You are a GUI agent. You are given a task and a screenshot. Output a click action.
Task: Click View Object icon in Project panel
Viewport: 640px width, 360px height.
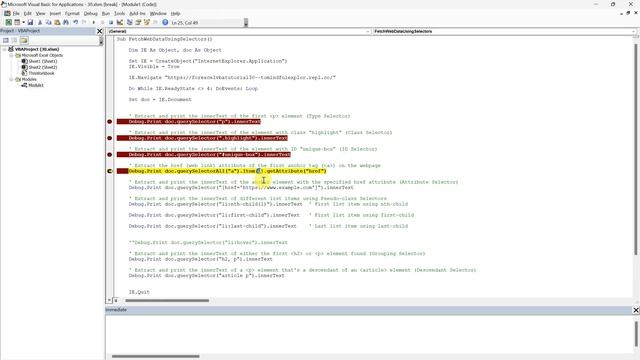tap(14, 40)
